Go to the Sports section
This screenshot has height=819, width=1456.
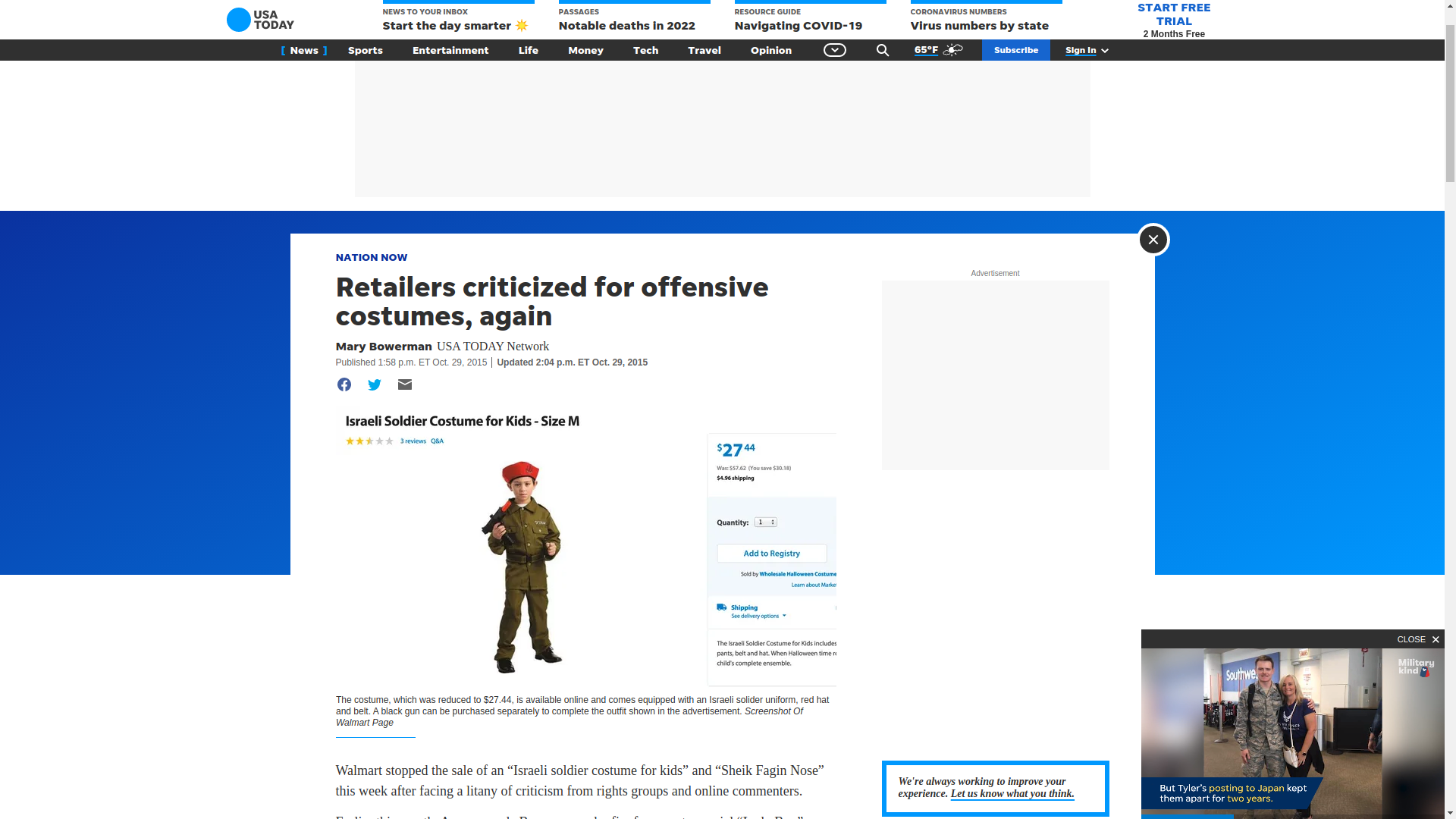click(366, 50)
